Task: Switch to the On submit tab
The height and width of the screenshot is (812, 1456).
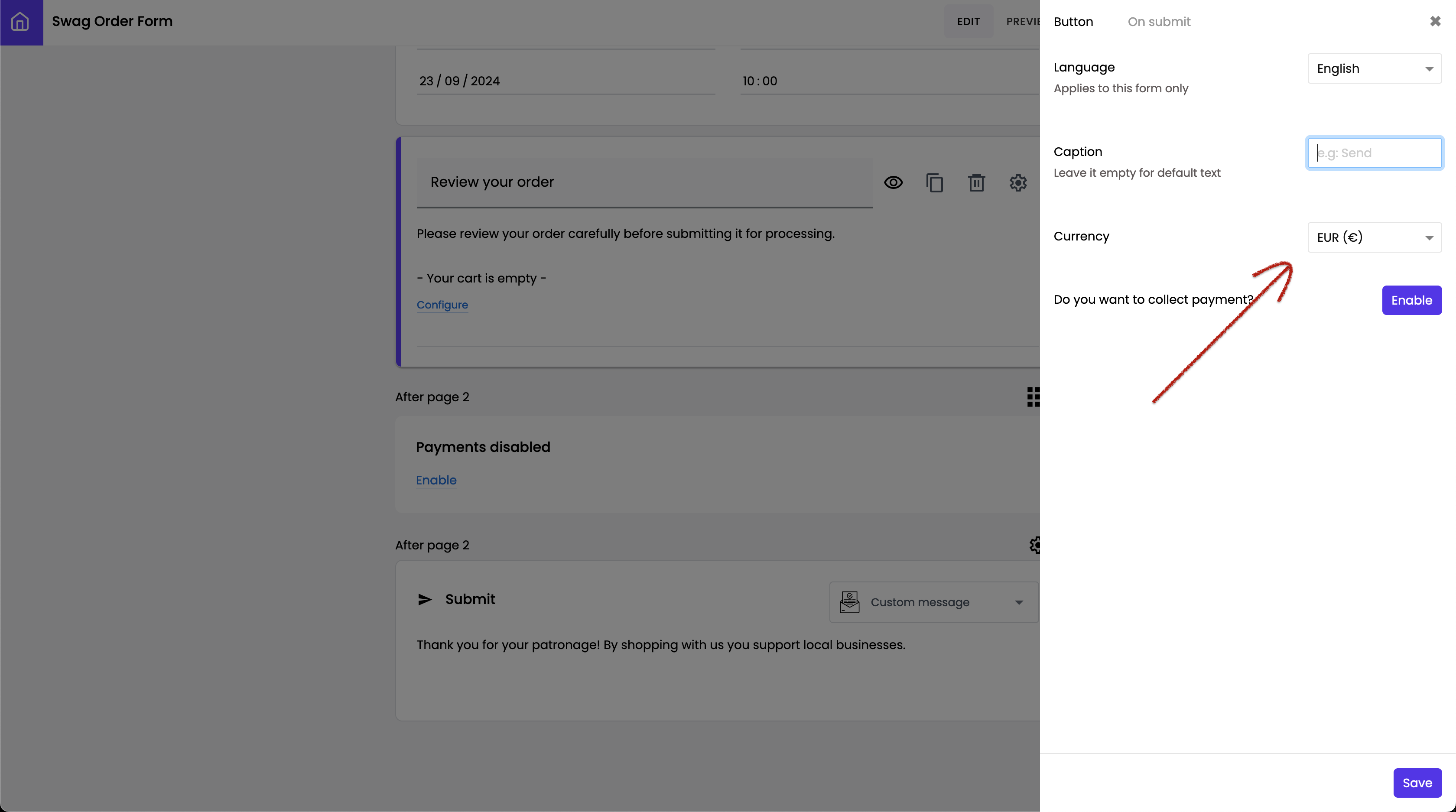Action: [x=1159, y=22]
